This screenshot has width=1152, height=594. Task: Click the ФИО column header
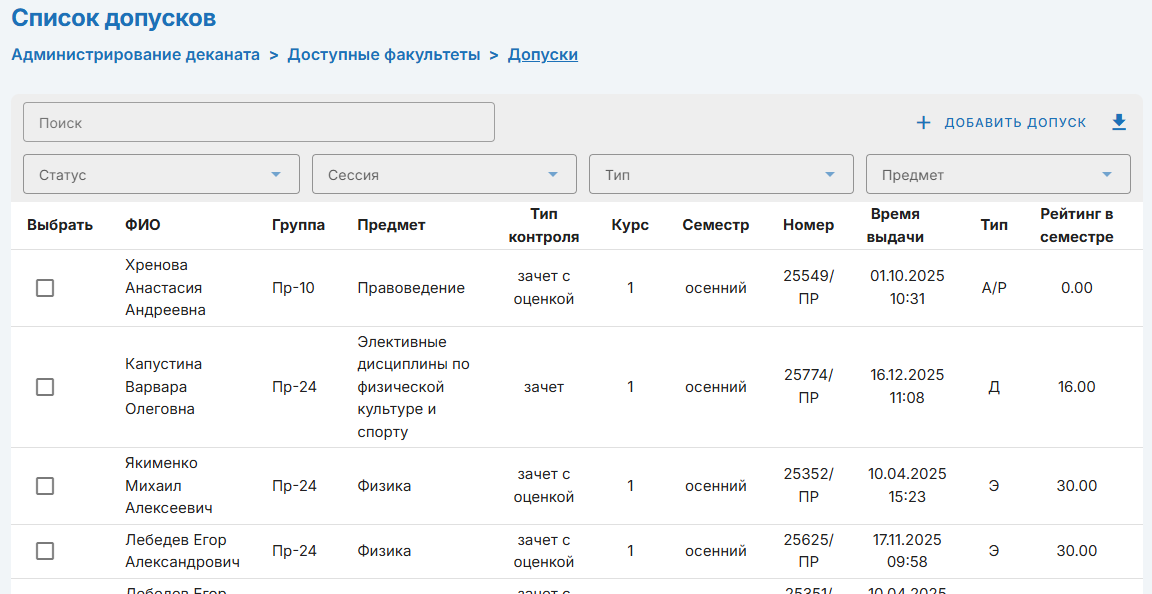[142, 225]
